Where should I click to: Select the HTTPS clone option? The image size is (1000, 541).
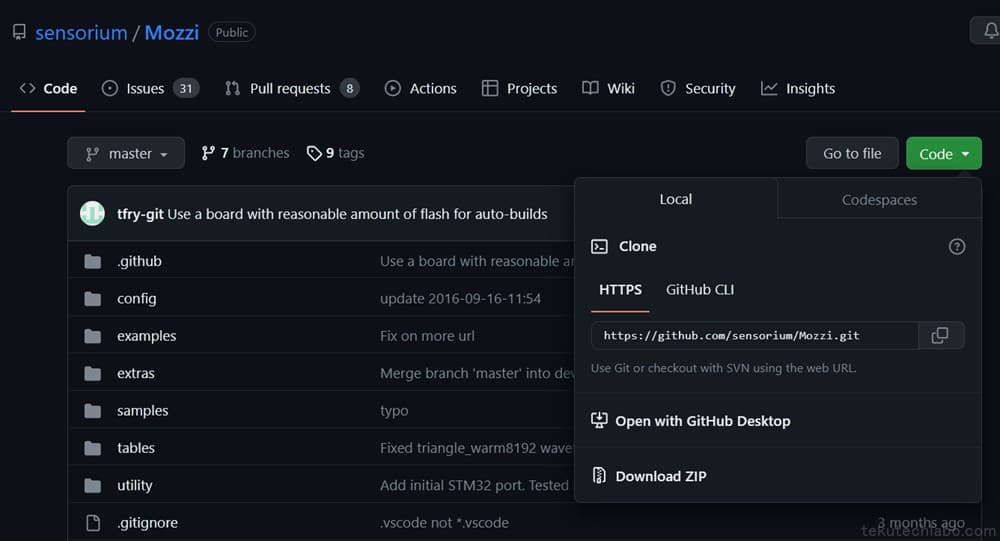pyautogui.click(x=621, y=290)
